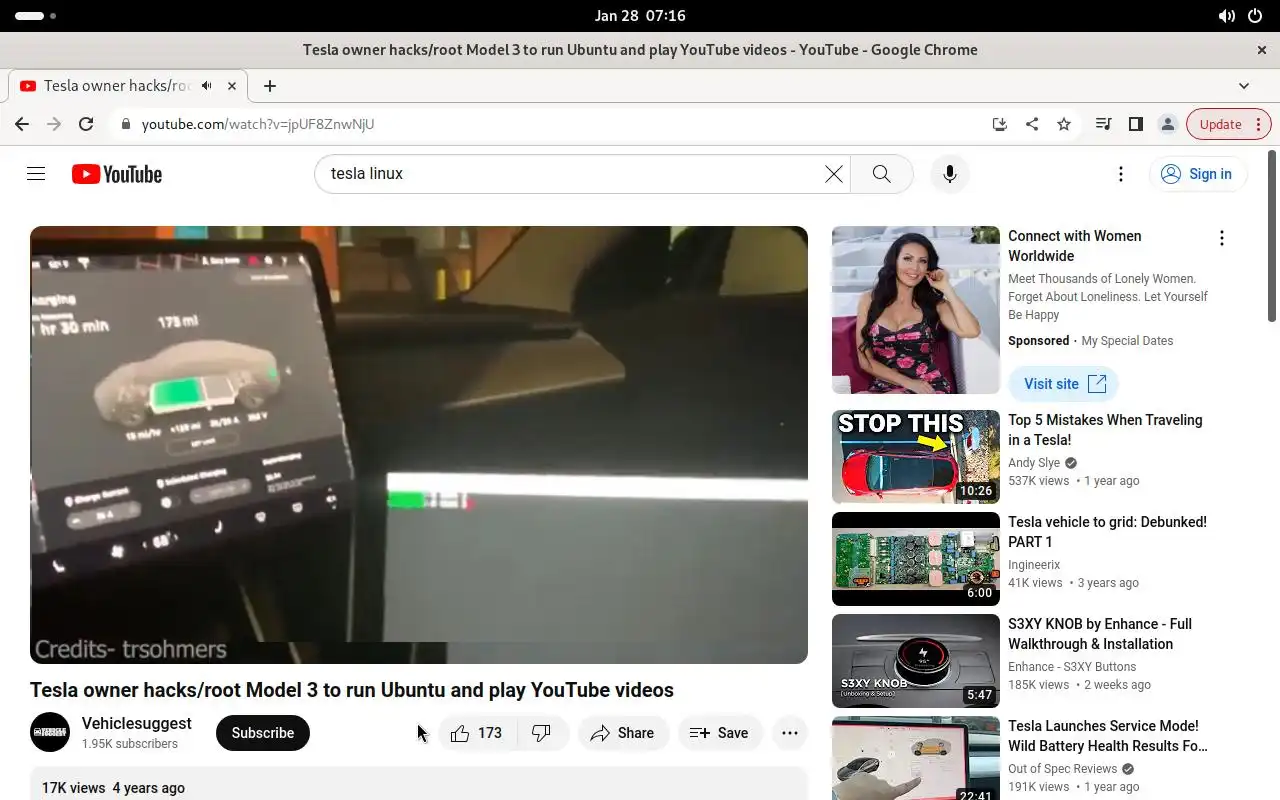Open the YouTube hamburger guide menu
Viewport: 1280px width, 800px height.
point(36,174)
